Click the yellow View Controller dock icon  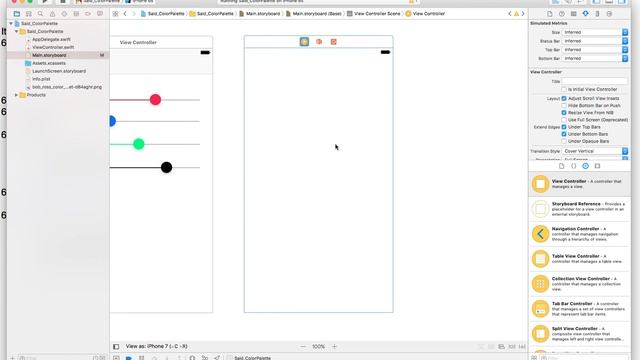(x=304, y=42)
